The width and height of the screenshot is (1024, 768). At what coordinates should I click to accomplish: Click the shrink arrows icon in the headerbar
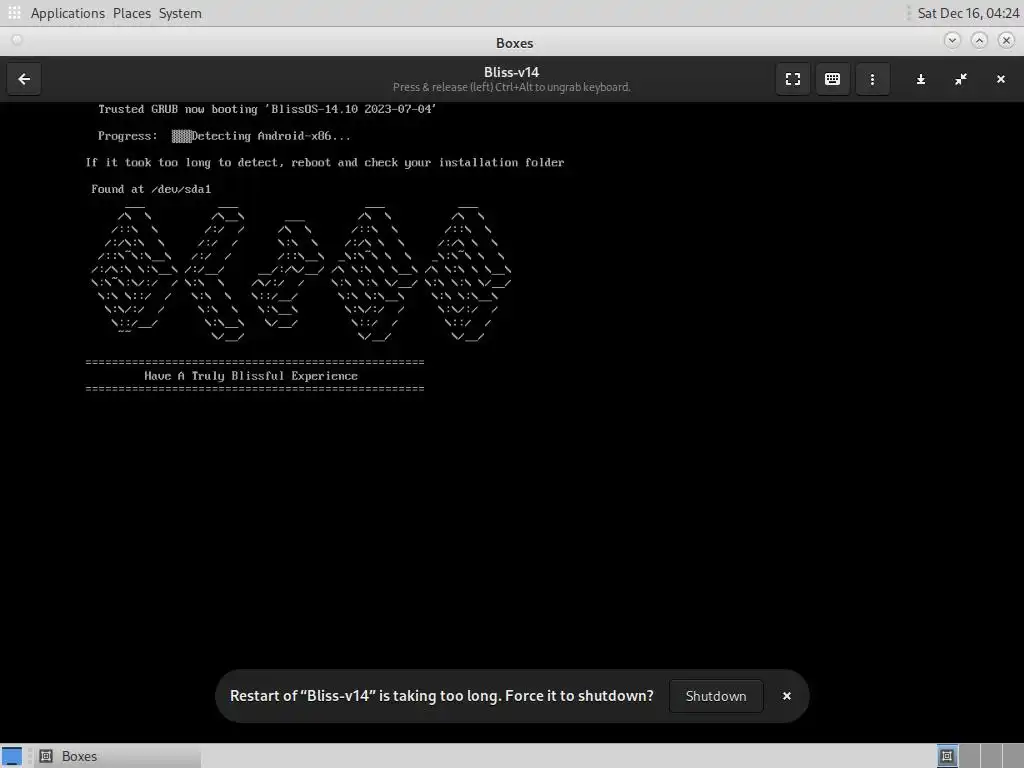tap(961, 79)
